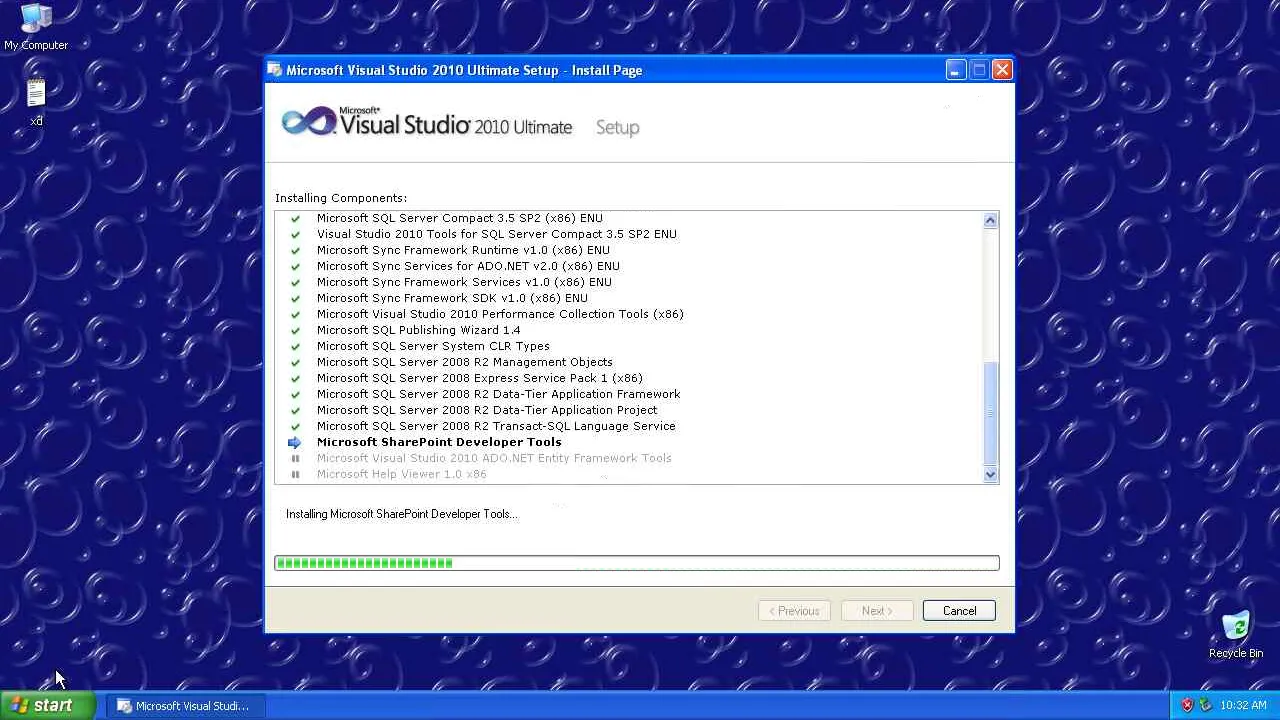
Task: Select bold 'Microsoft SharePoint Developer Tools' row
Action: [439, 442]
